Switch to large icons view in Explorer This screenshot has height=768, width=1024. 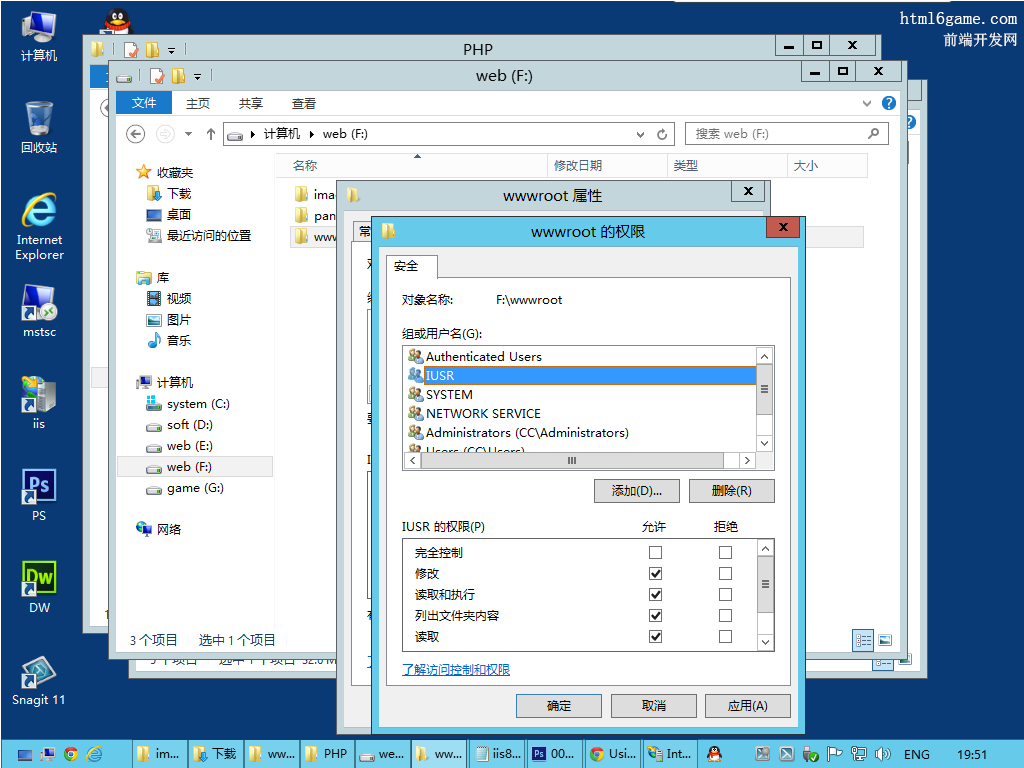tap(885, 641)
